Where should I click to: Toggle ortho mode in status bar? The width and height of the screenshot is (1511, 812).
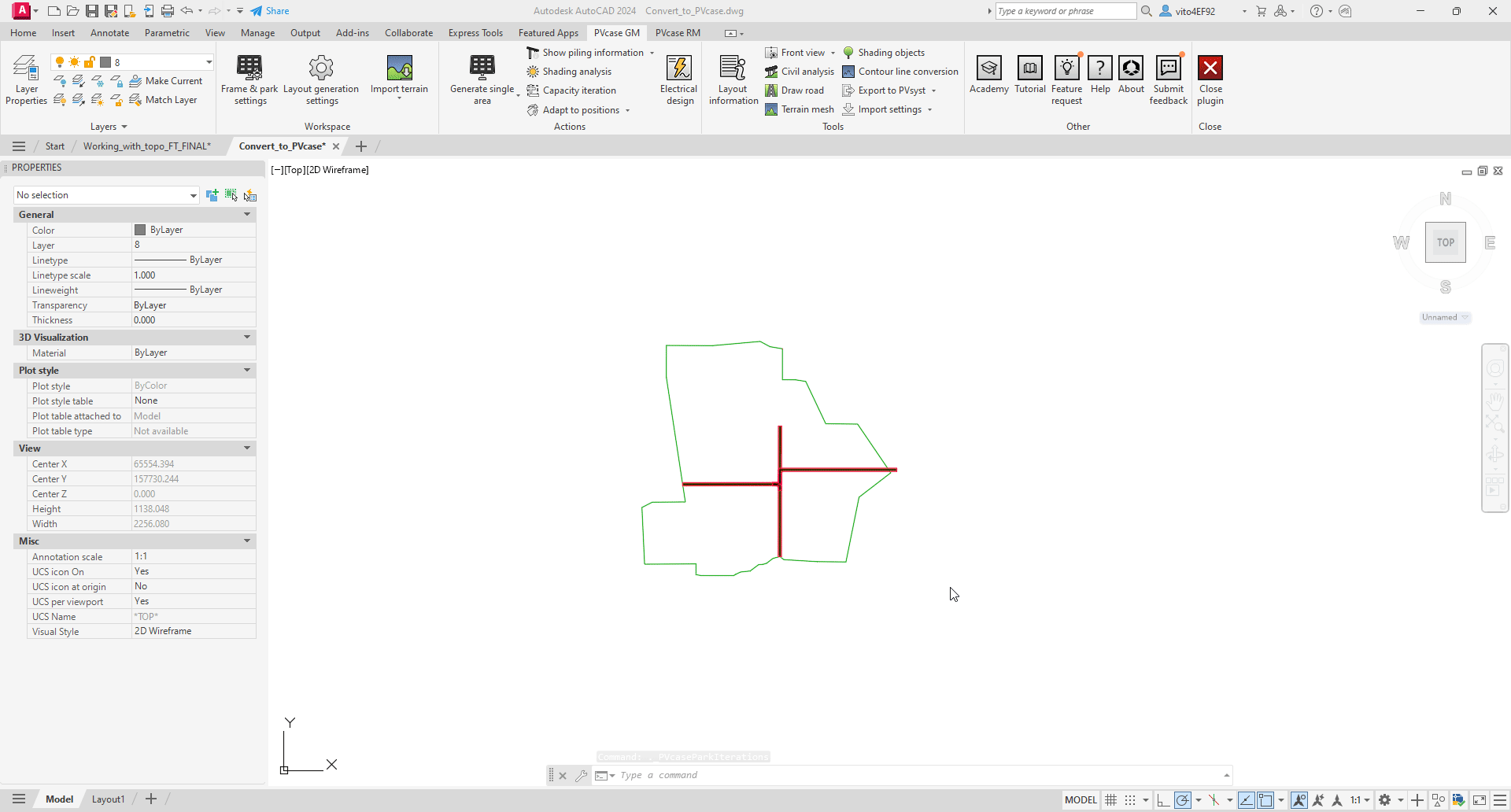click(x=1162, y=800)
